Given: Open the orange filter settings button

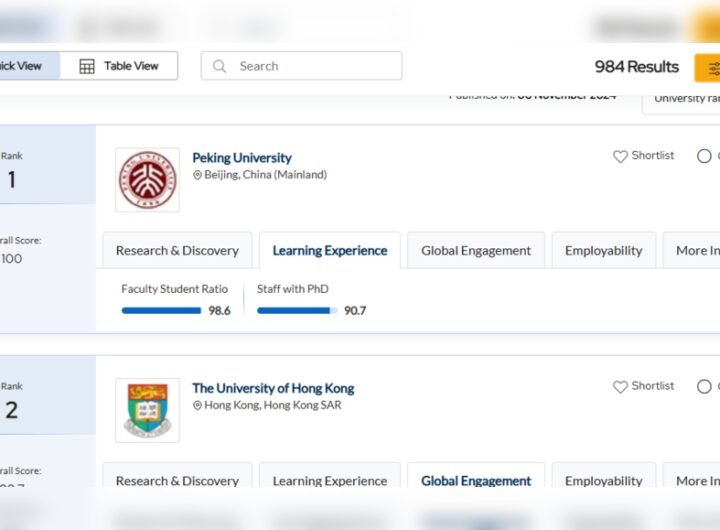Looking at the screenshot, I should [708, 68].
